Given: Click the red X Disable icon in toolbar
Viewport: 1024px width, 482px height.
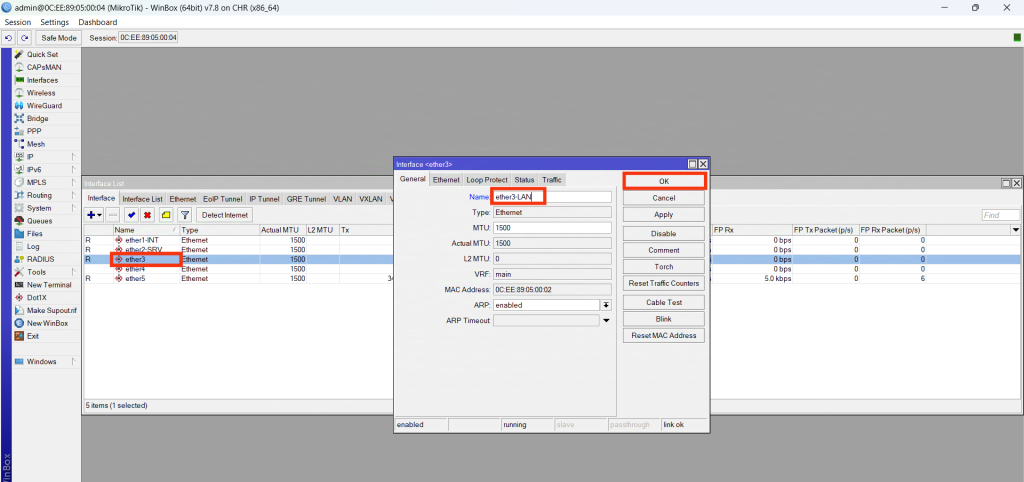Looking at the screenshot, I should coord(147,215).
